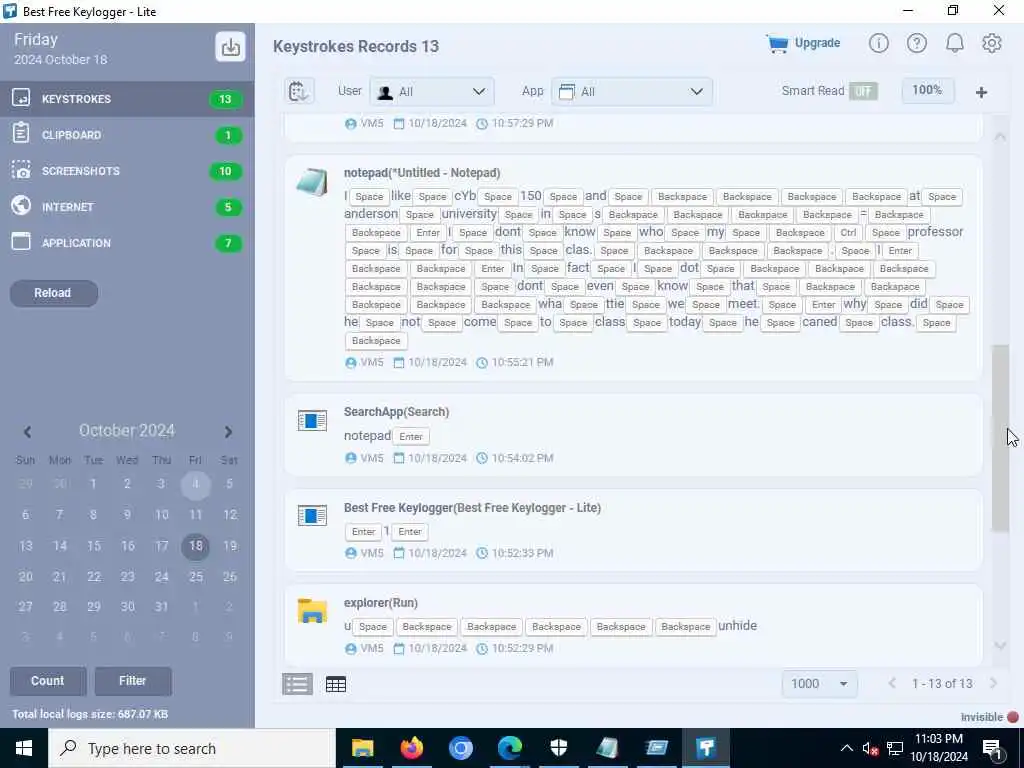The image size is (1024, 768).
Task: Click the scroll up arrow of records list
Action: [1000, 136]
